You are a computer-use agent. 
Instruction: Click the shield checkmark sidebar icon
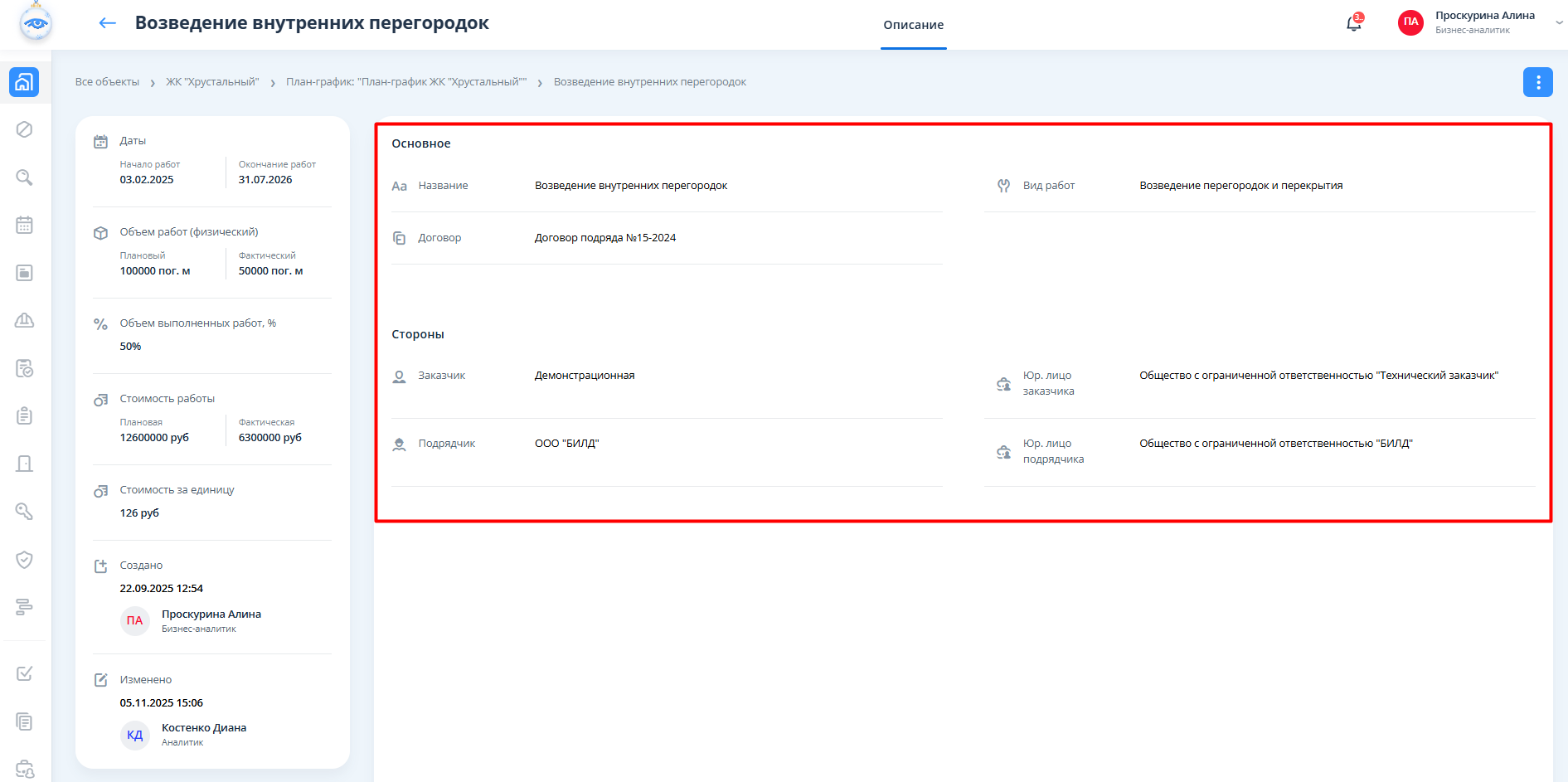[24, 560]
